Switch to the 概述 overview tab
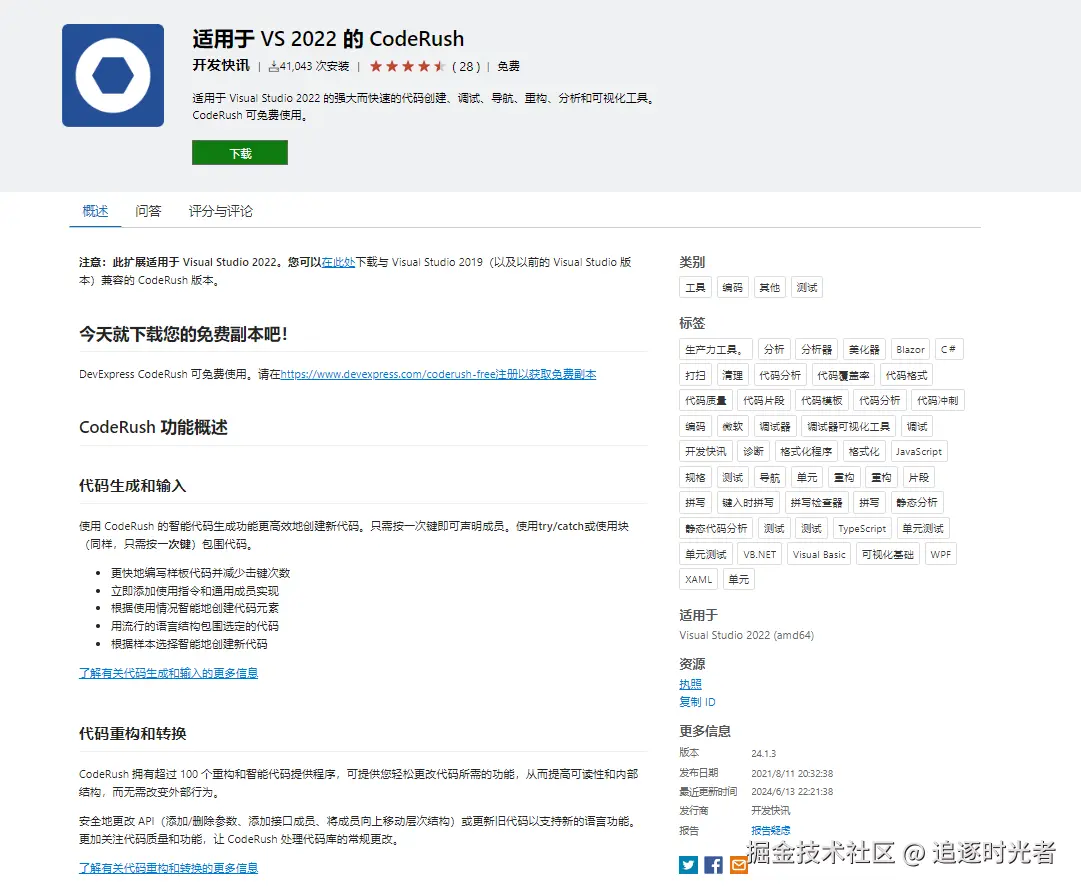 (x=95, y=211)
